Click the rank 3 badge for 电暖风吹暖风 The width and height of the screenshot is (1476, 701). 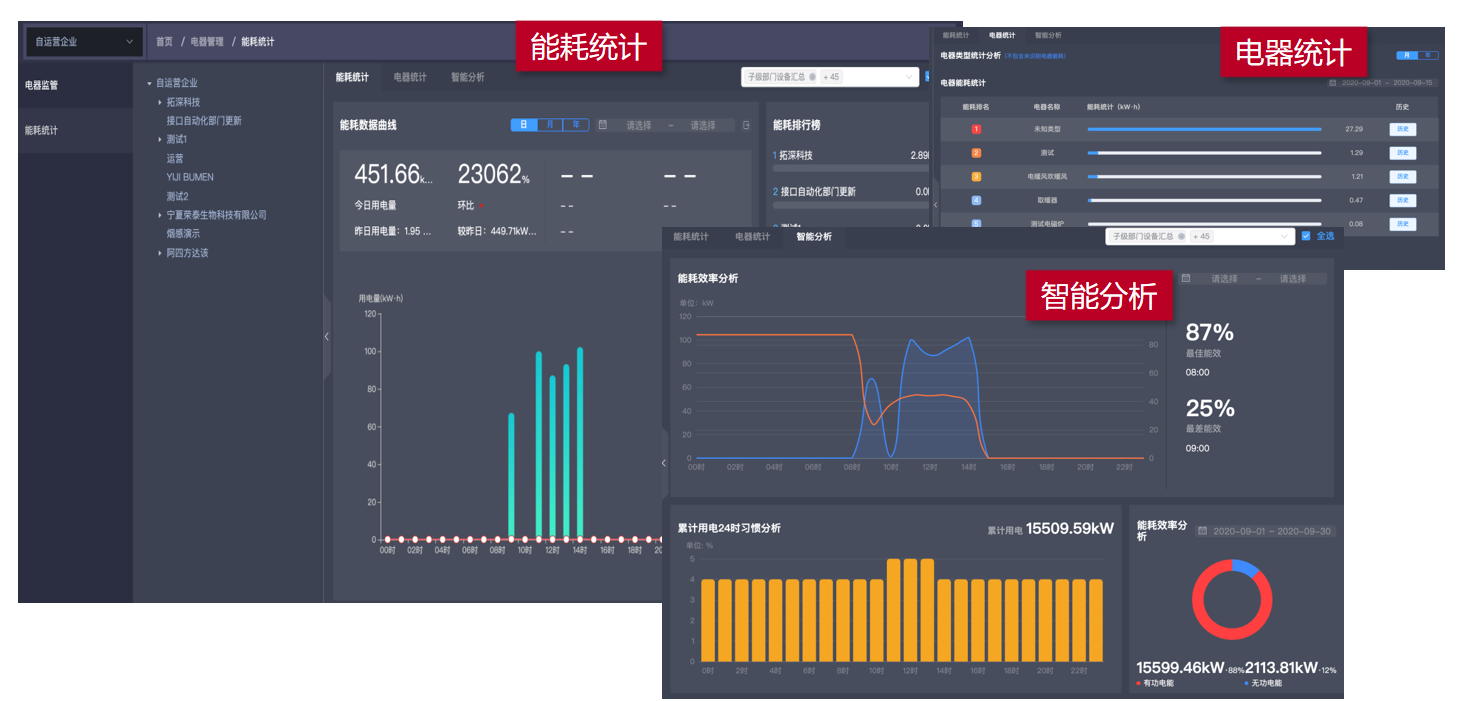tap(976, 177)
